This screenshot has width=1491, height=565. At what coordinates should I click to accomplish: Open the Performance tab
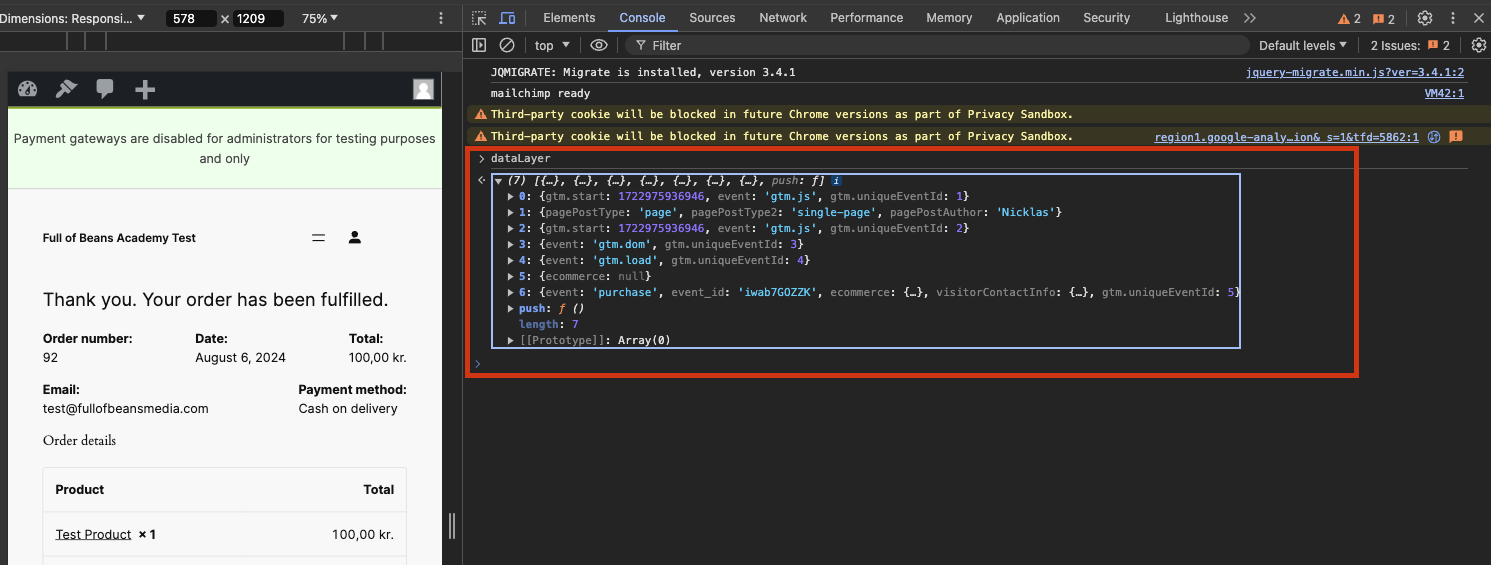click(x=866, y=18)
